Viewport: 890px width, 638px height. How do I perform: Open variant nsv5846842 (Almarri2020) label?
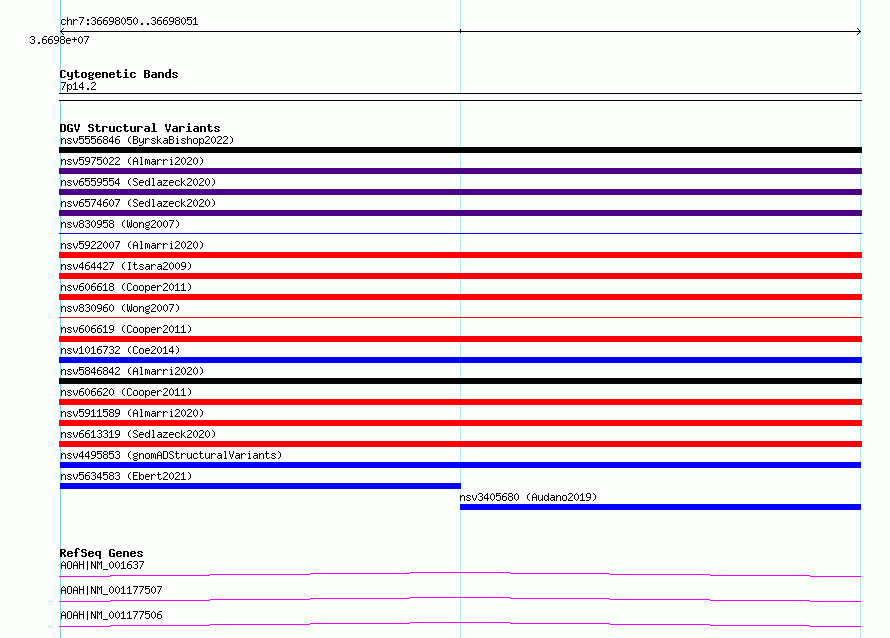(x=132, y=371)
